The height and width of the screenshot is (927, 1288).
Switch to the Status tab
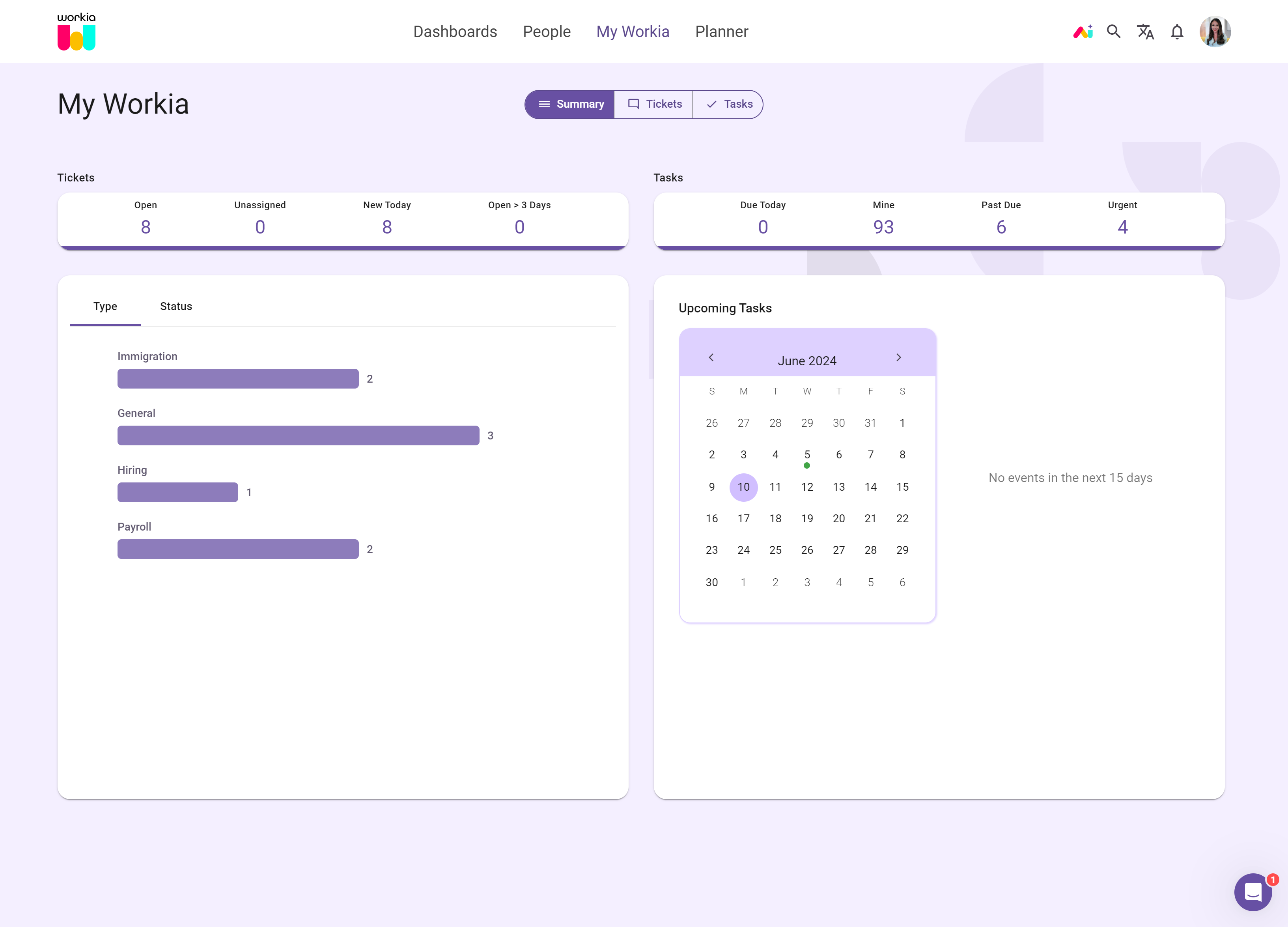176,307
